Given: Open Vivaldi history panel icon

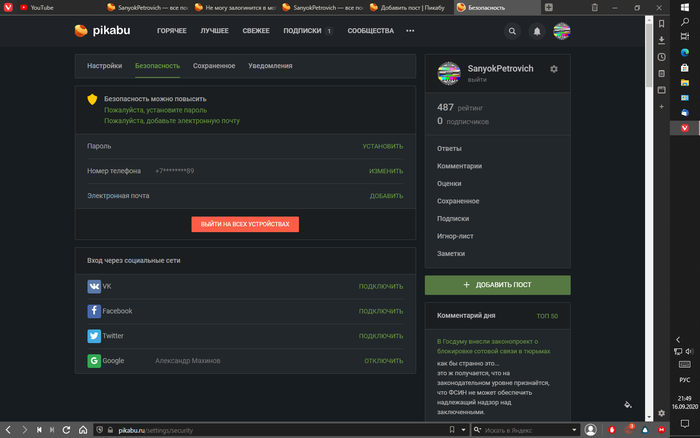Looking at the screenshot, I should 661,56.
